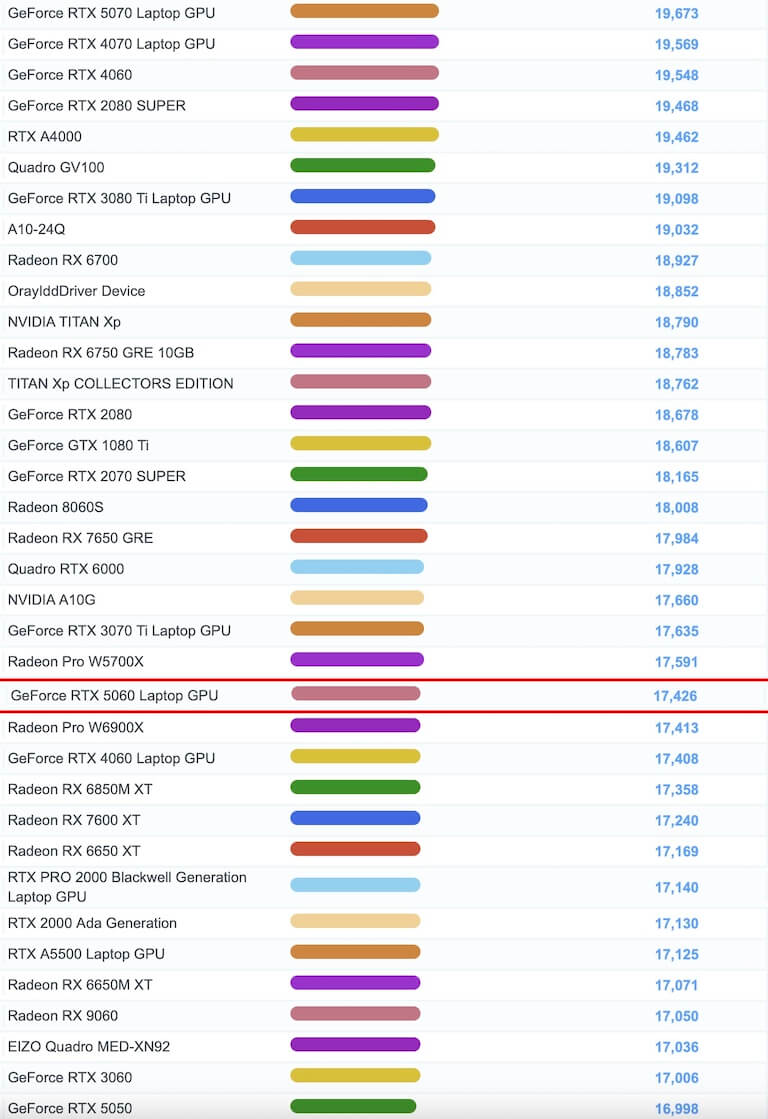768x1119 pixels.
Task: Open the GeForce RTX 4070 Laptop GPU link
Action: tap(111, 44)
